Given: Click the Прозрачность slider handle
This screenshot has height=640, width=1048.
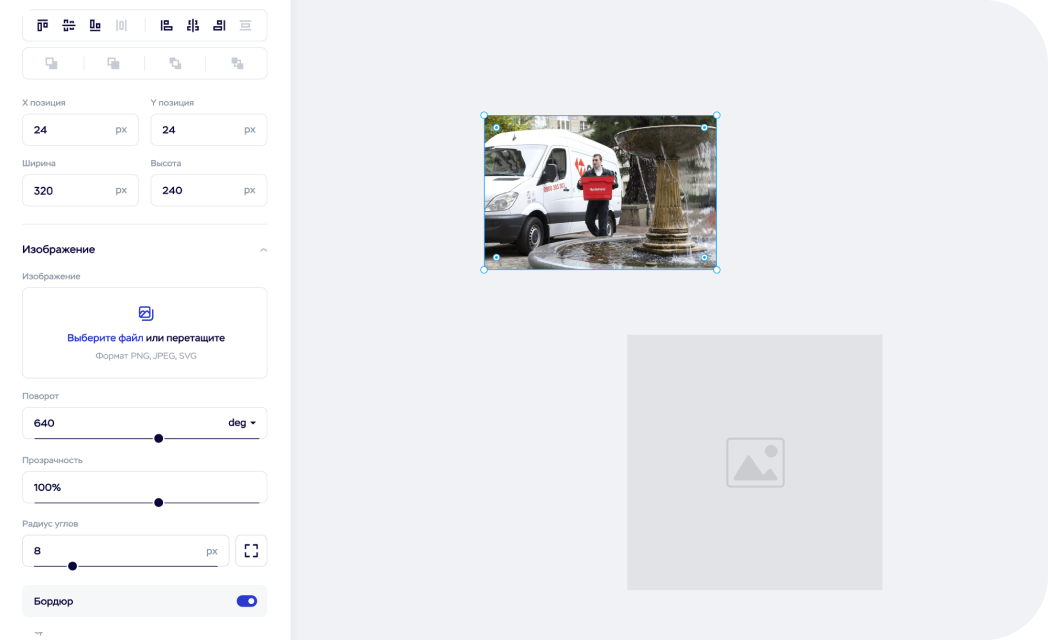Looking at the screenshot, I should (158, 502).
